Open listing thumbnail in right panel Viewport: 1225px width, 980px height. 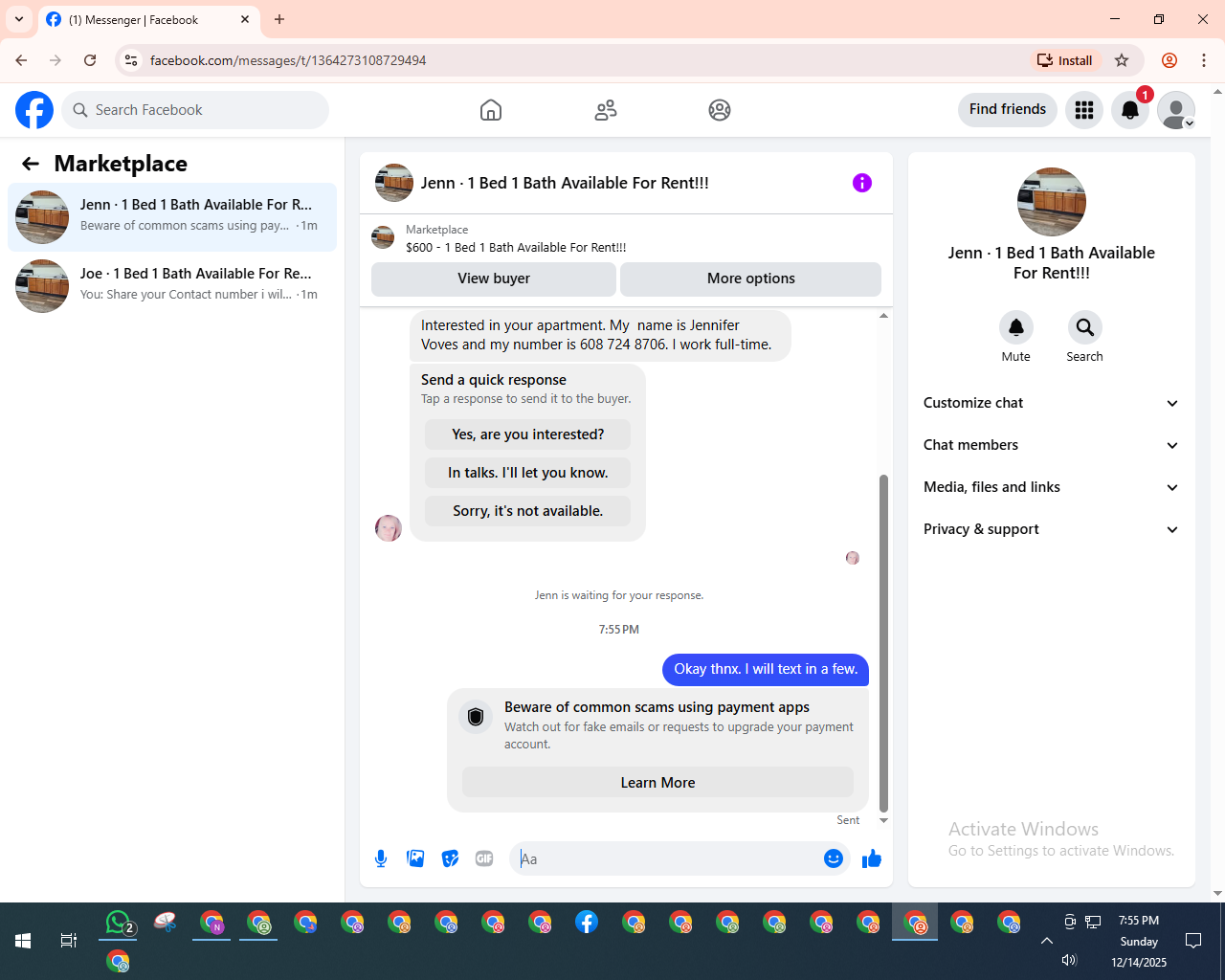1052,202
